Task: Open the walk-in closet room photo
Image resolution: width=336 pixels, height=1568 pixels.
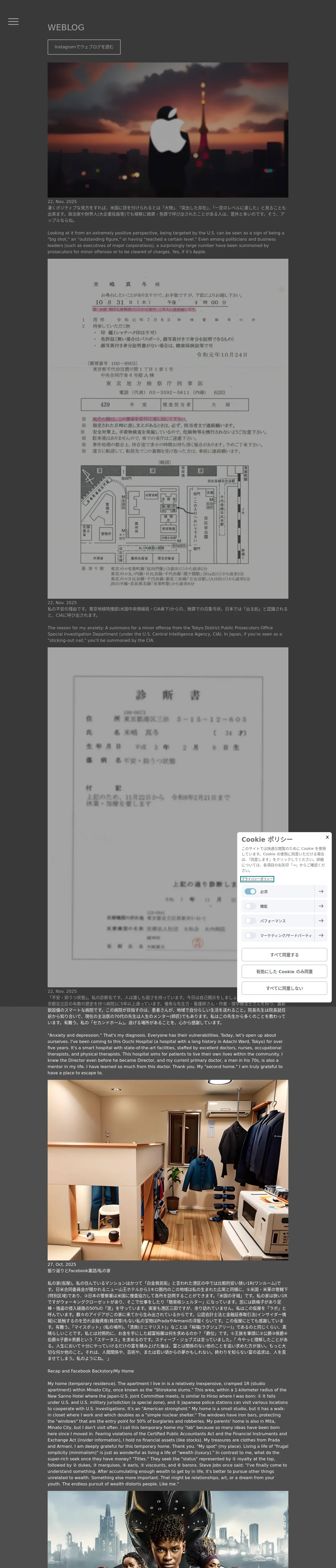Action: pyautogui.click(x=168, y=1170)
